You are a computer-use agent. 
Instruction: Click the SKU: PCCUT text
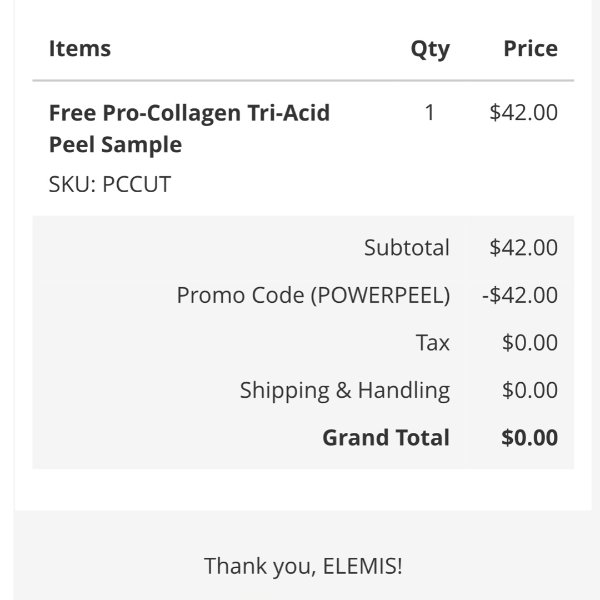[x=110, y=184]
